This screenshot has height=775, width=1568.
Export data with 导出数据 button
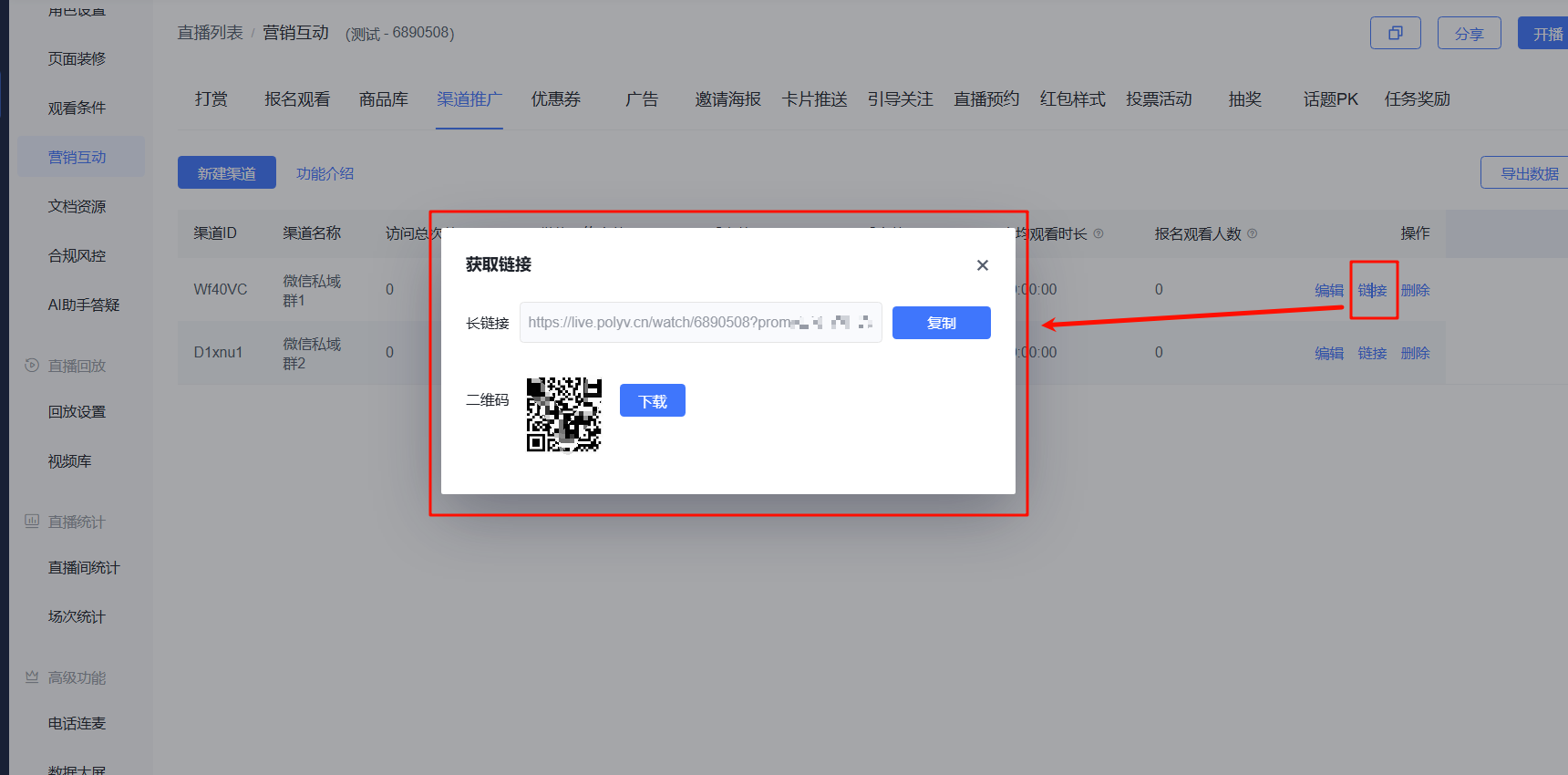(1525, 172)
